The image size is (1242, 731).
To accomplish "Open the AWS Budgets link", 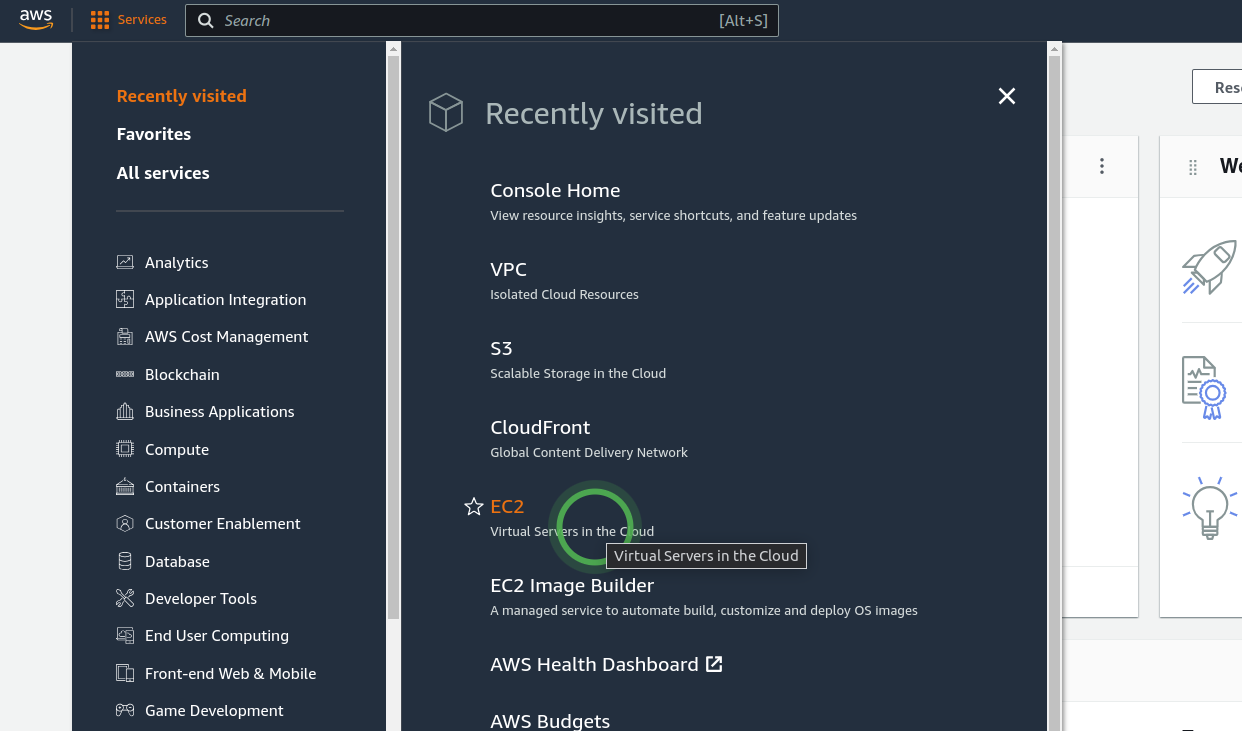I will click(550, 721).
